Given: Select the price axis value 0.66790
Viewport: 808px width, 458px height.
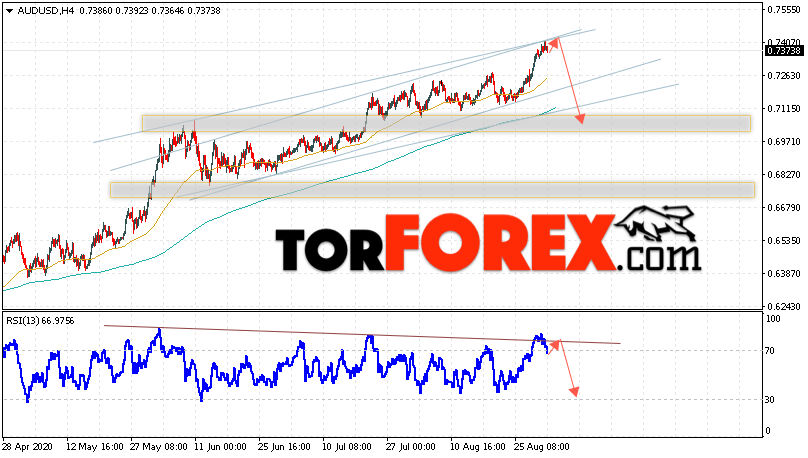Looking at the screenshot, I should 784,208.
